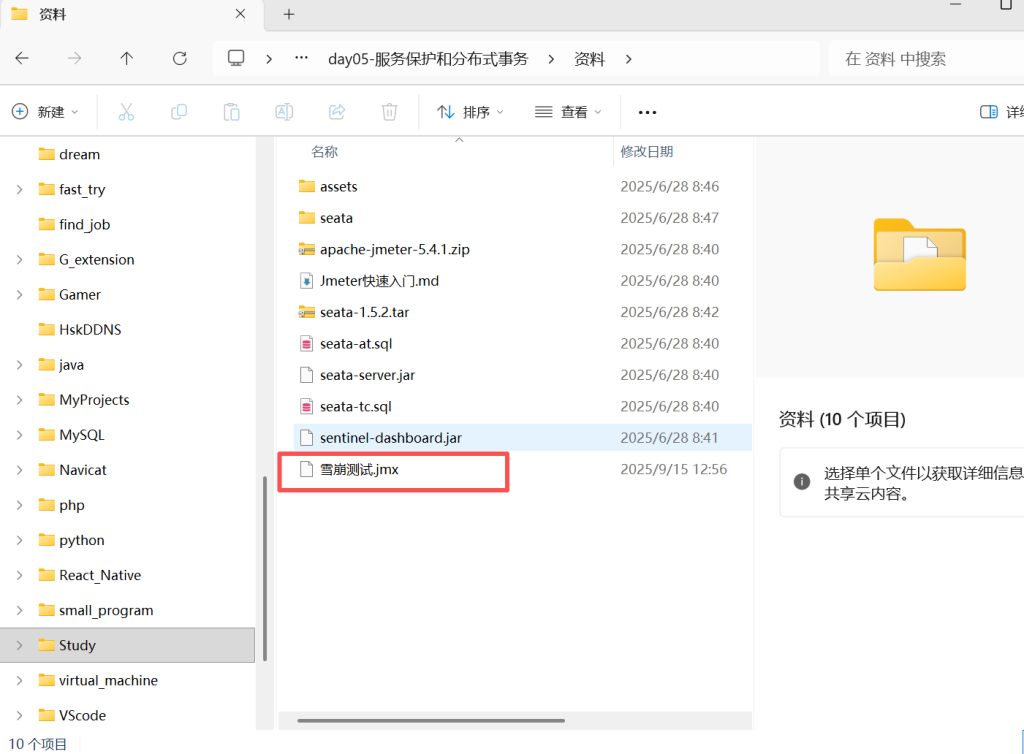
Task: Click the Paste clipboard icon
Action: (x=231, y=112)
